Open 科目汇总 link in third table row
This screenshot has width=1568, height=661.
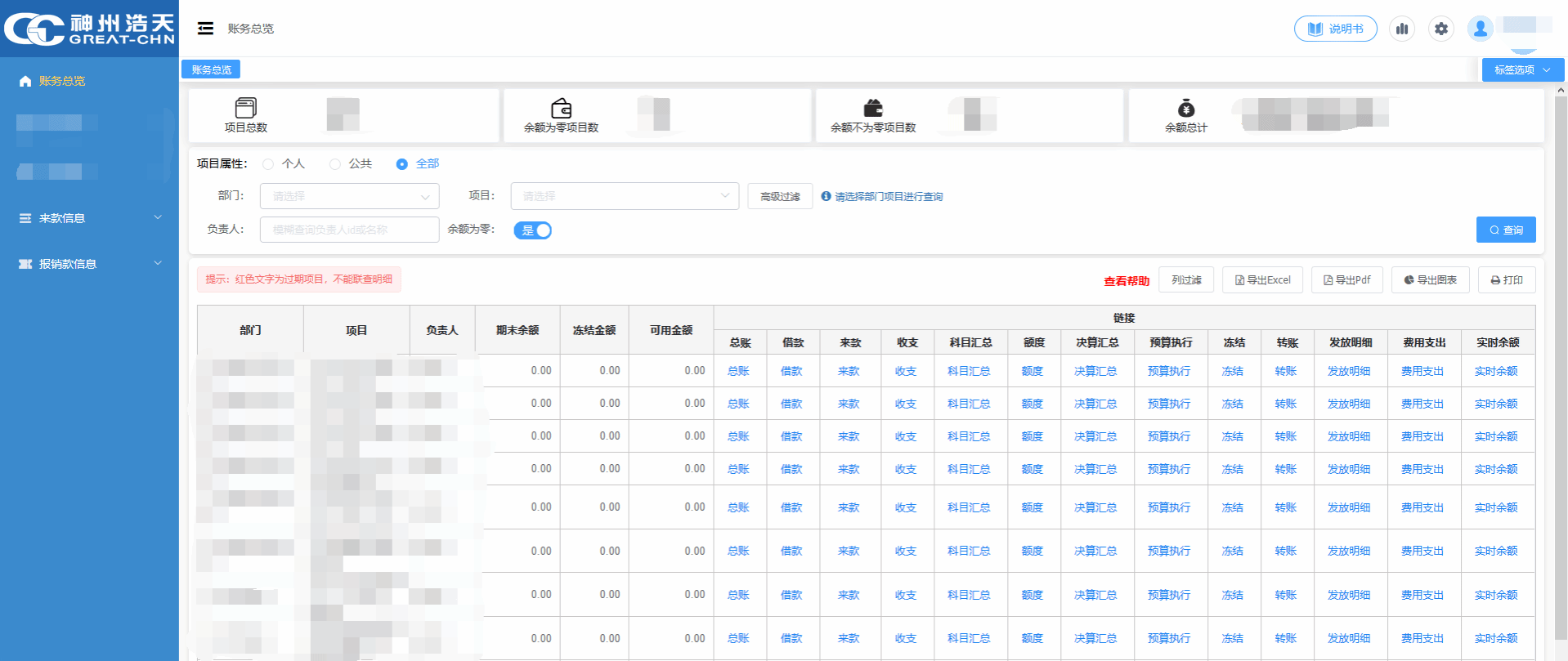tap(970, 436)
